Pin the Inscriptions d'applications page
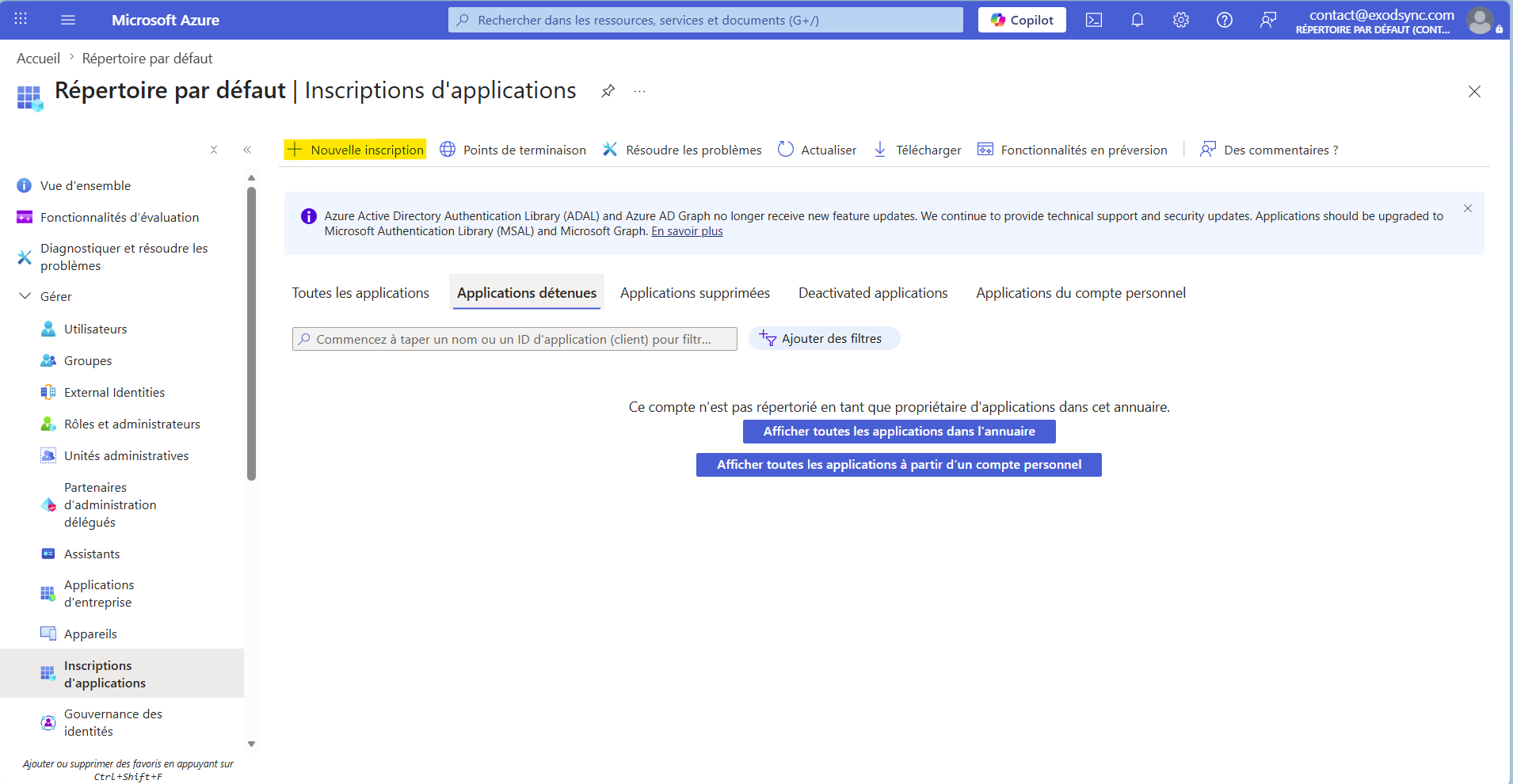The width and height of the screenshot is (1513, 784). click(x=608, y=91)
